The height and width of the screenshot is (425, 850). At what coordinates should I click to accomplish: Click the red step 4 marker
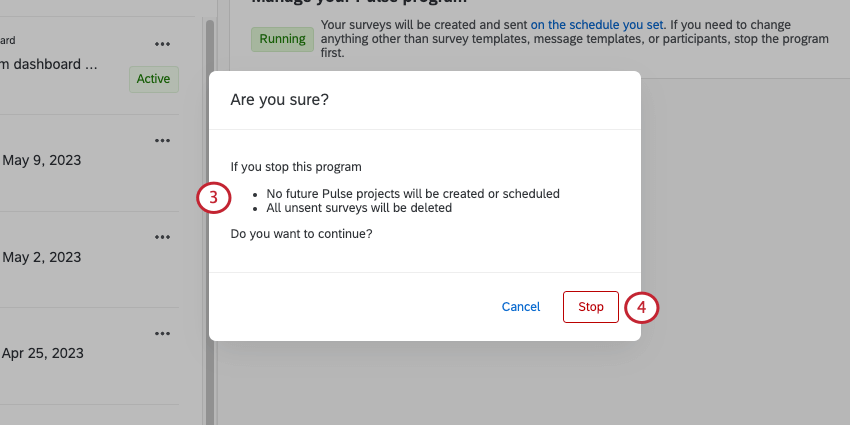tap(641, 307)
